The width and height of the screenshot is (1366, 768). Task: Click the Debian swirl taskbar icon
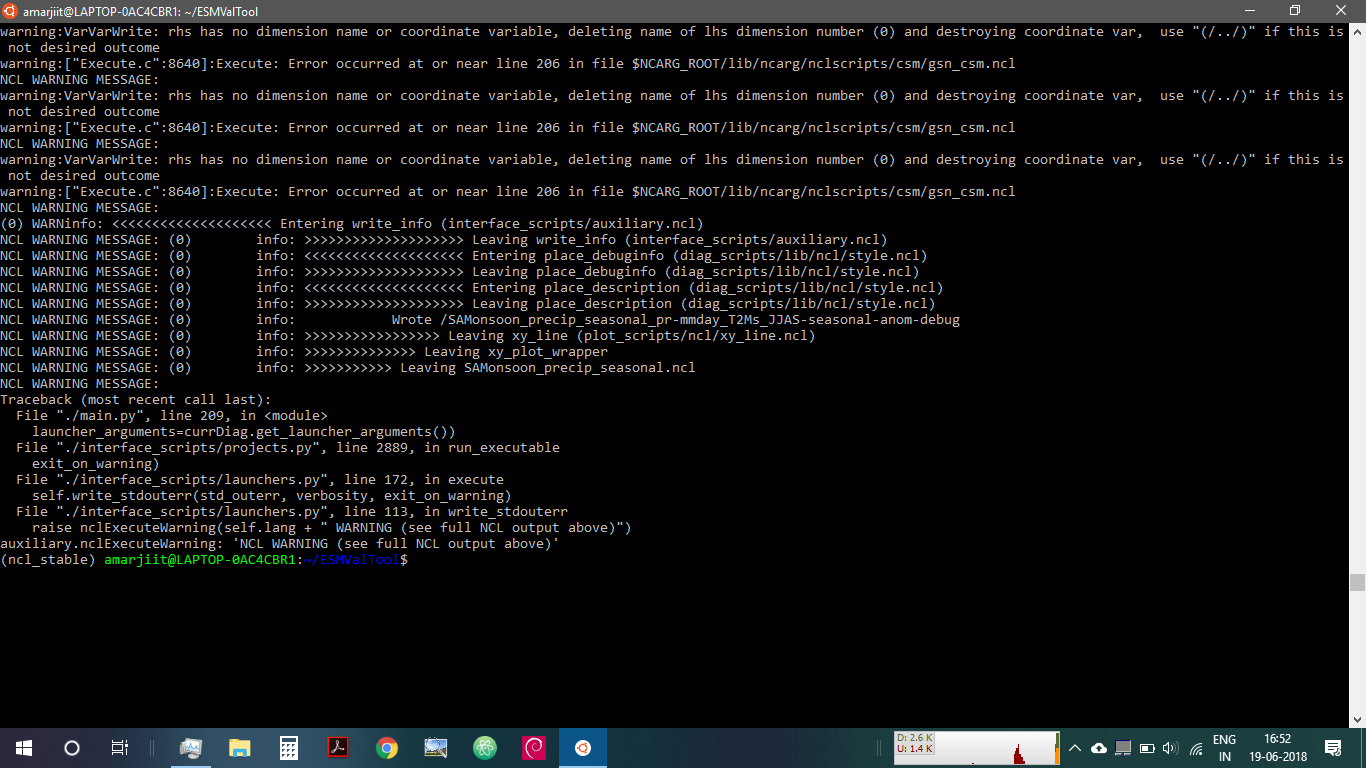[x=534, y=748]
